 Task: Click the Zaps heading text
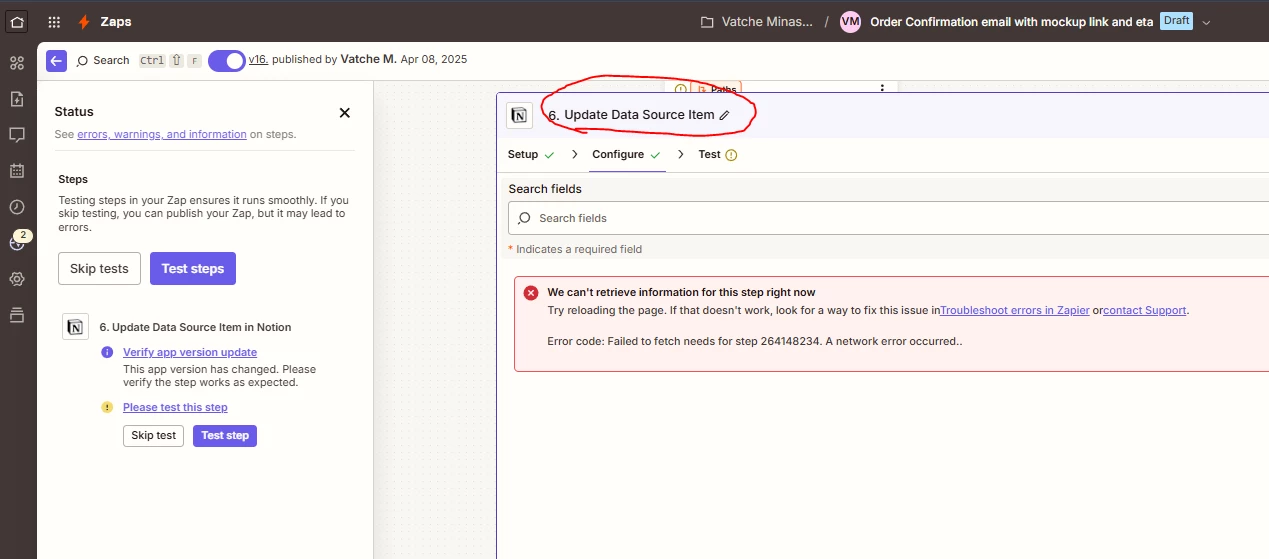pyautogui.click(x=116, y=22)
